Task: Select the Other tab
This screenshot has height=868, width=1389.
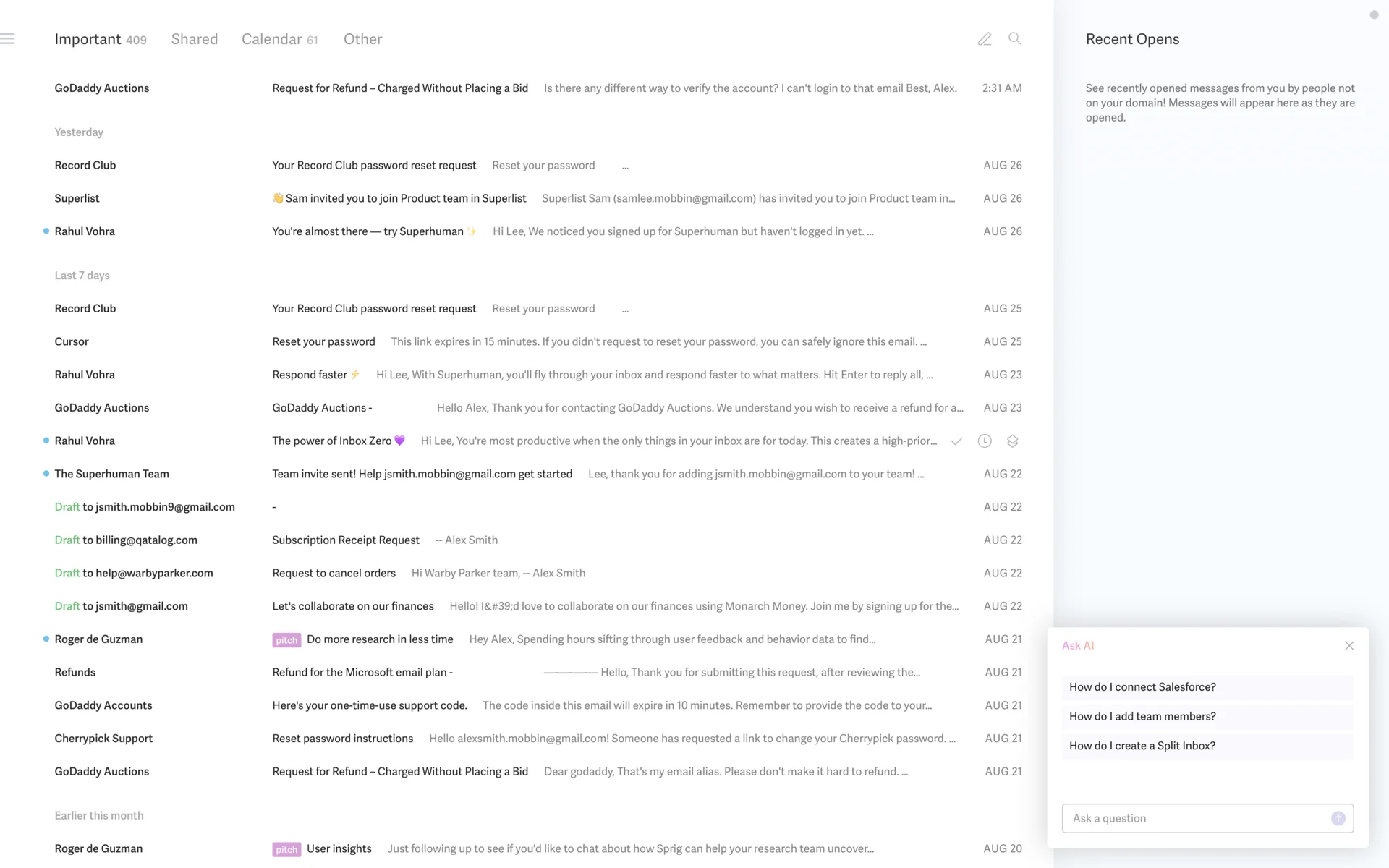Action: pyautogui.click(x=362, y=39)
